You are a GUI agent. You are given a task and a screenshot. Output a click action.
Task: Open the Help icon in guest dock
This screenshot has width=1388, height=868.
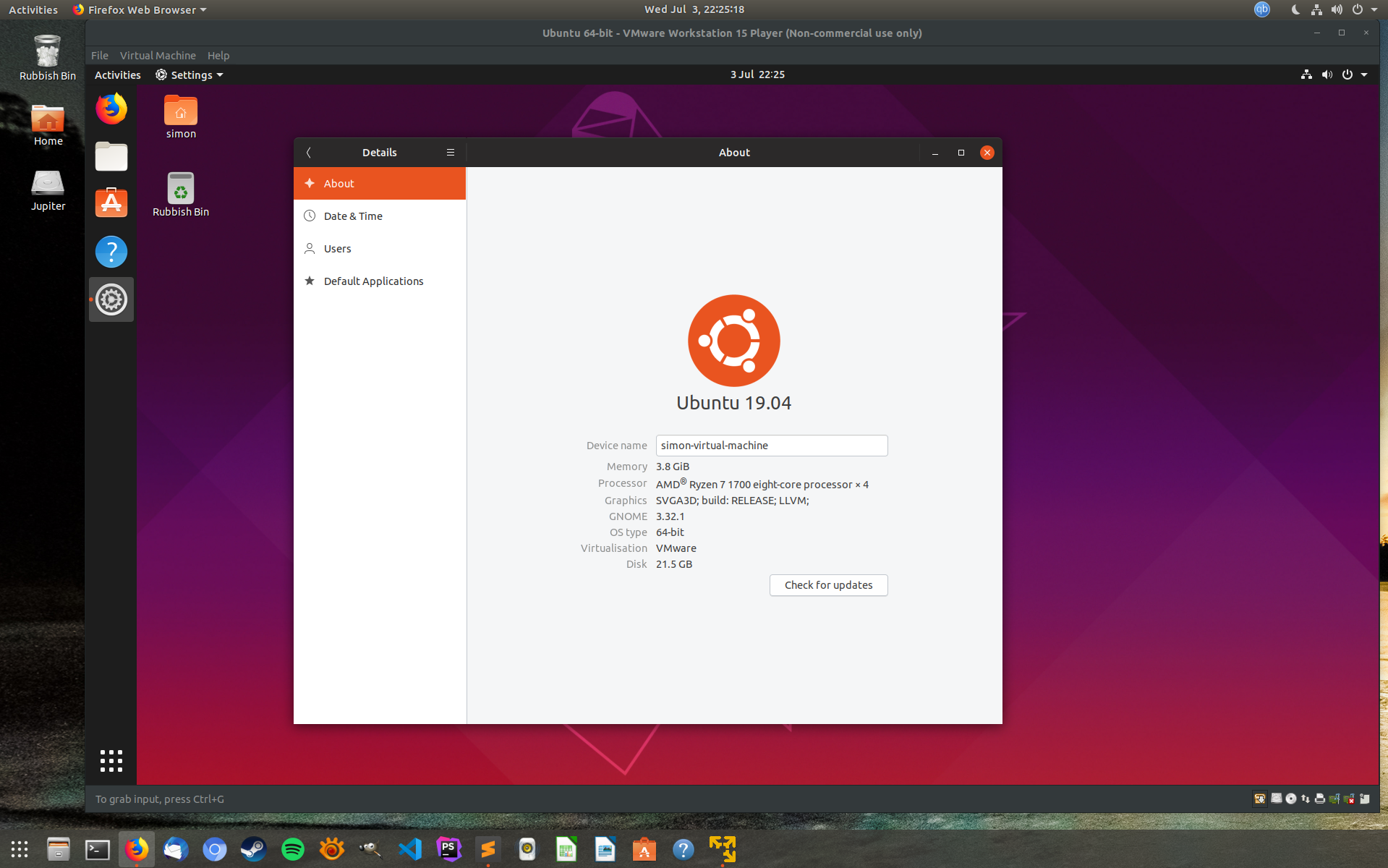[111, 252]
